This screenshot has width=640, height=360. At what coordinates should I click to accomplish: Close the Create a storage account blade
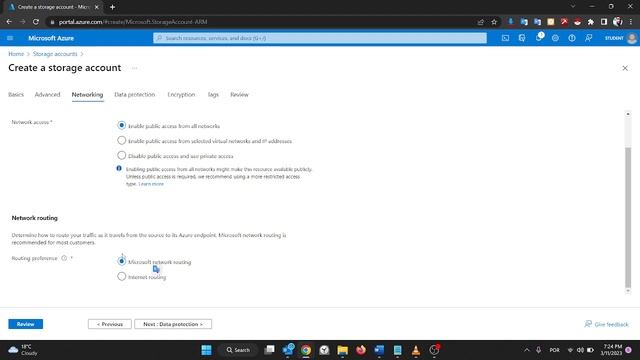[625, 68]
